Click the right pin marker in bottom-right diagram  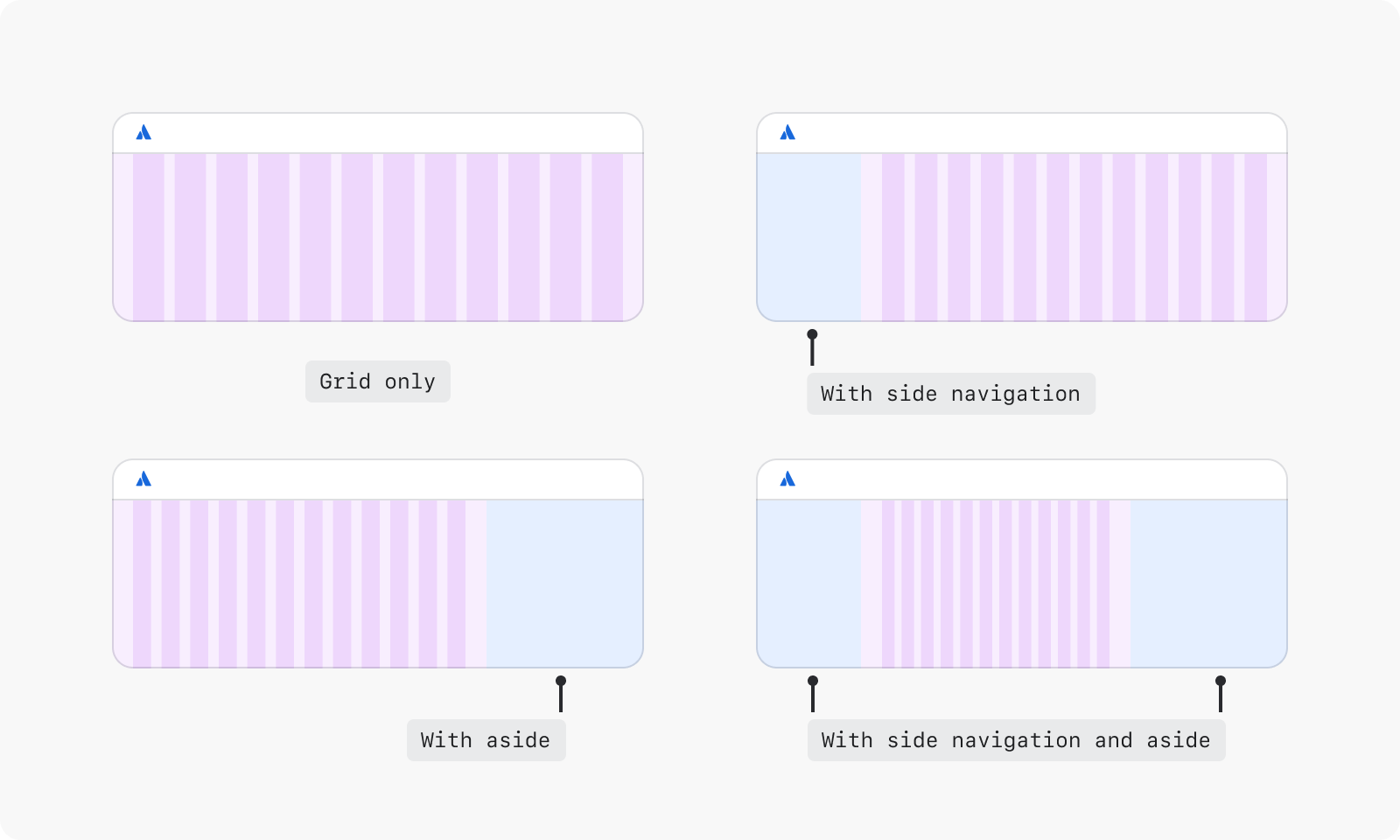1221,694
